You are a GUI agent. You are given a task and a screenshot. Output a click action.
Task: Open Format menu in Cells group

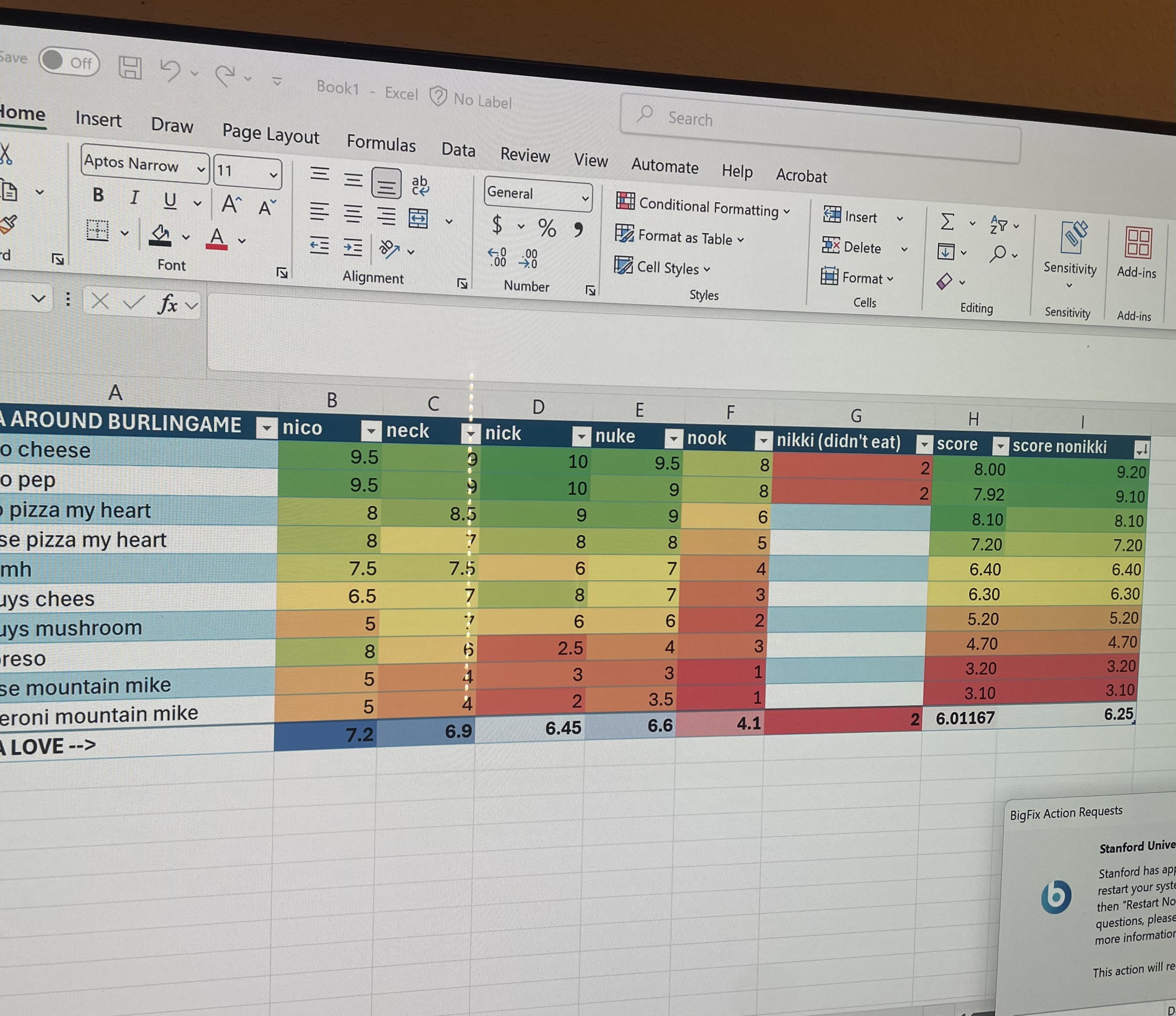pos(857,277)
